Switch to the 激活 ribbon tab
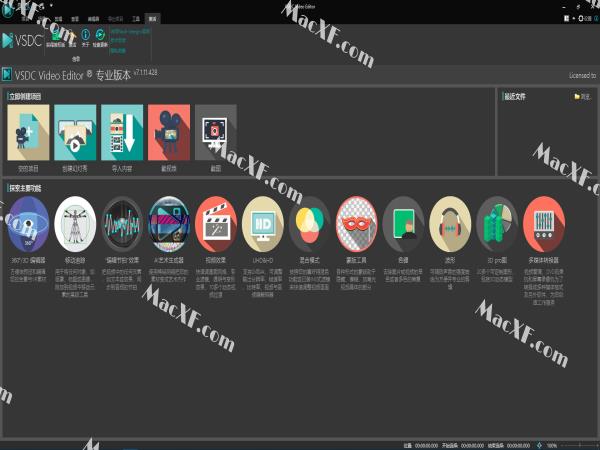600x450 pixels. tap(152, 19)
